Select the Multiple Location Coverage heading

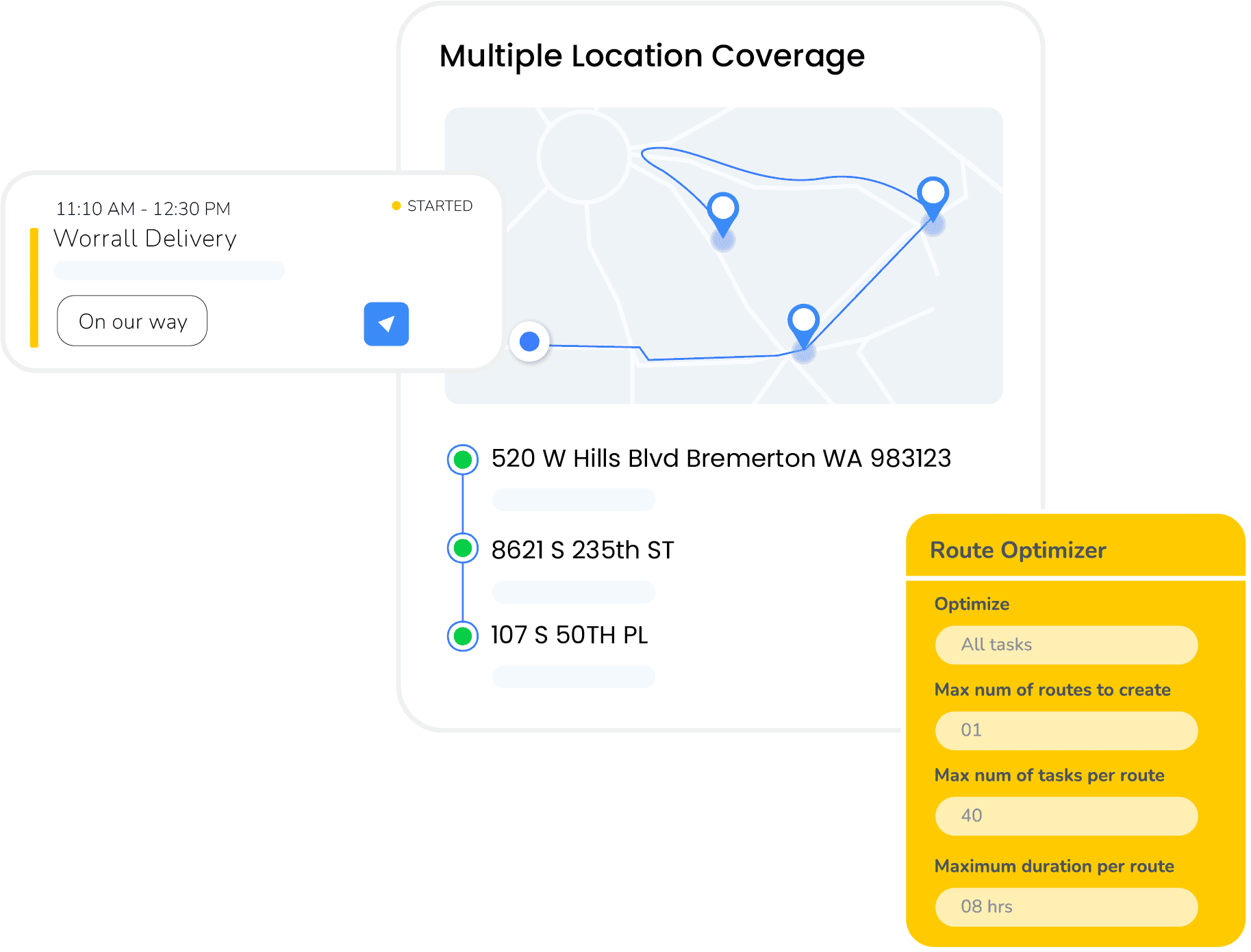(651, 55)
